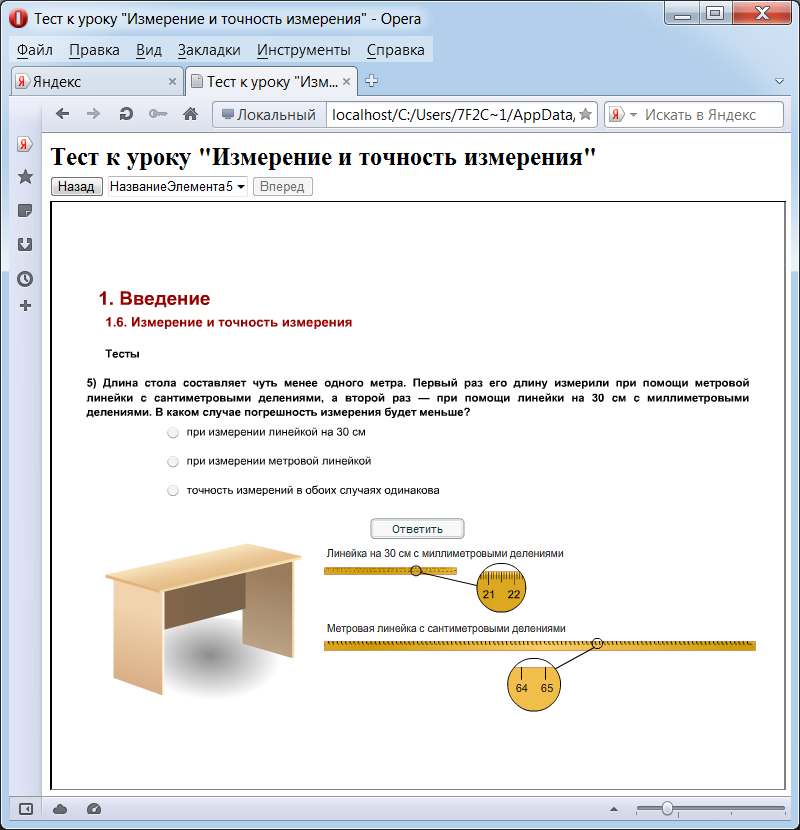
Task: Select answer при измерении метровой линейкой
Action: (173, 462)
